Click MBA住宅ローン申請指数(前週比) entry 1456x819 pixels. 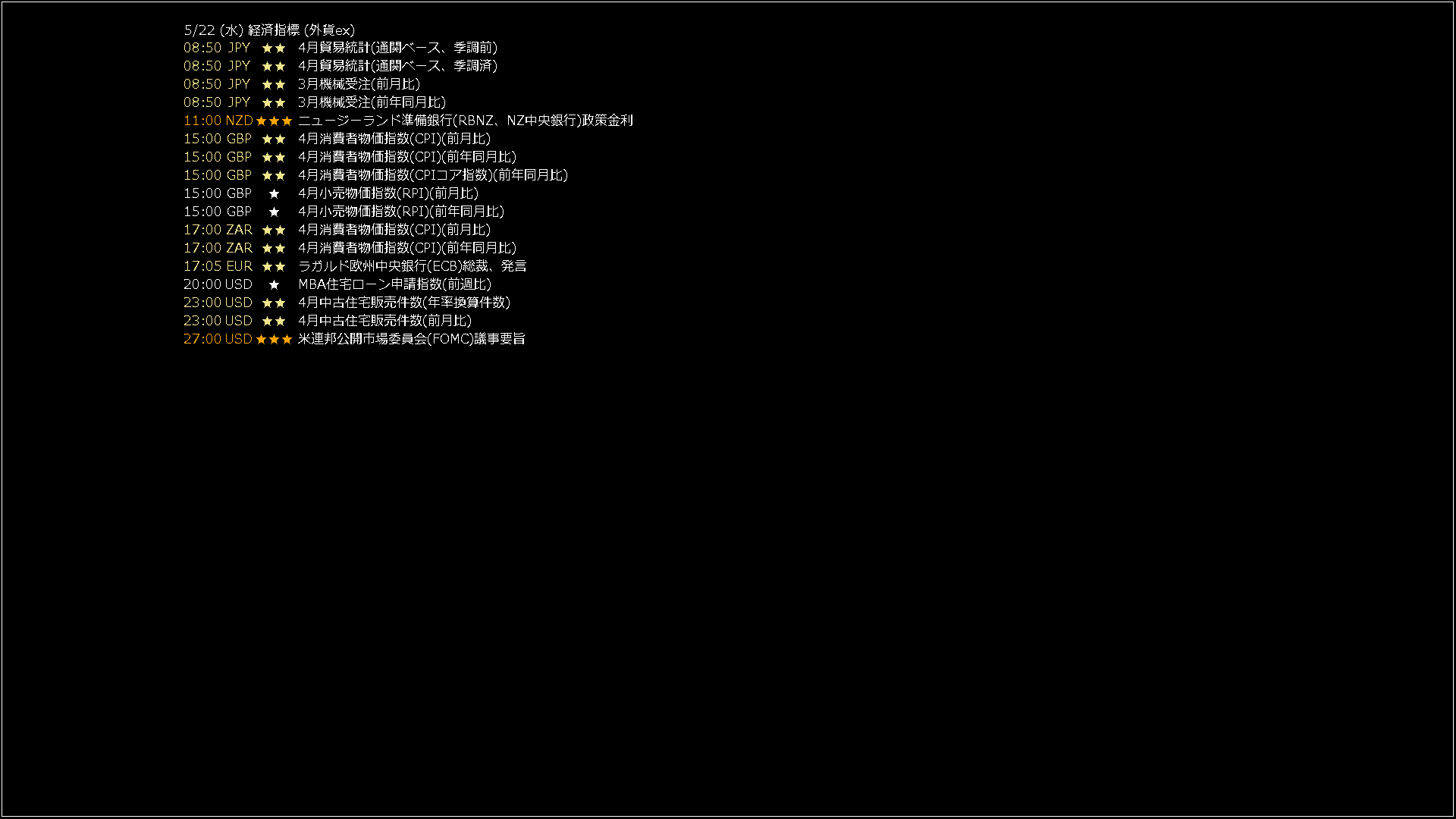point(395,284)
